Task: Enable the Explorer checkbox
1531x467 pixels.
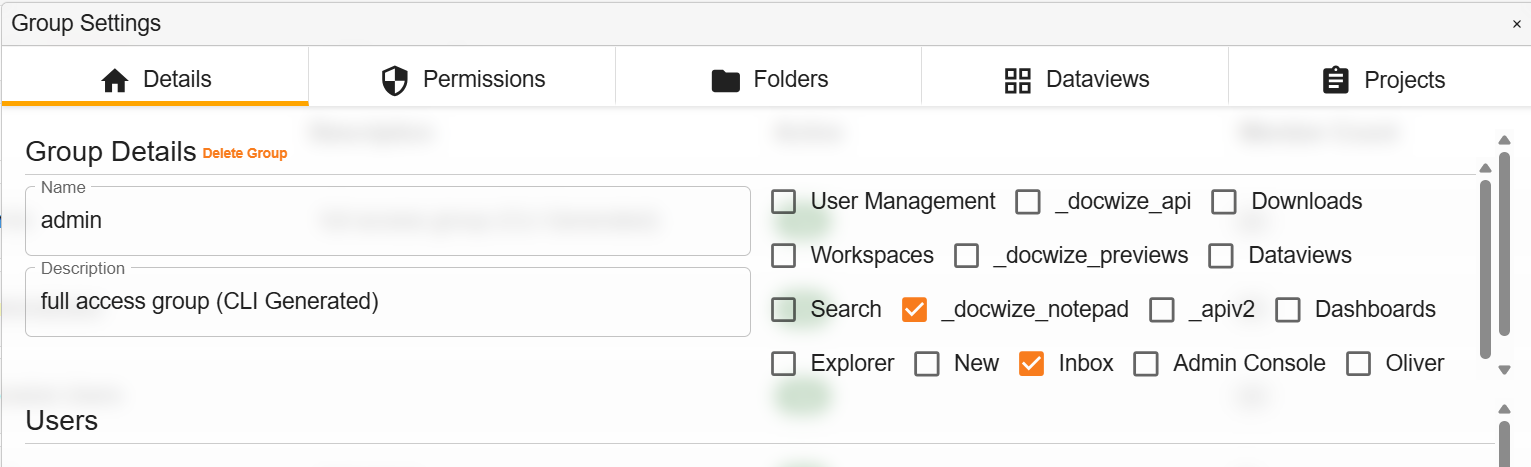Action: pos(784,364)
